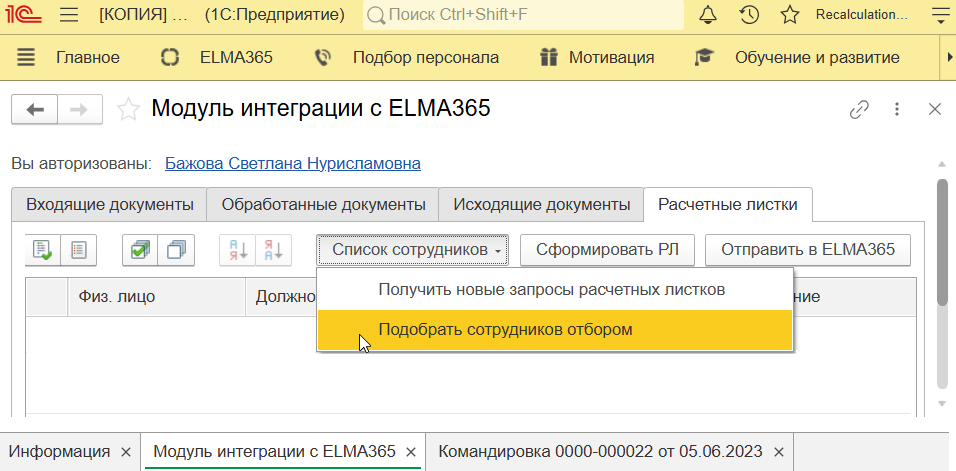This screenshot has width=956, height=471.
Task: Click the search field Поиск
Action: click(x=523, y=15)
